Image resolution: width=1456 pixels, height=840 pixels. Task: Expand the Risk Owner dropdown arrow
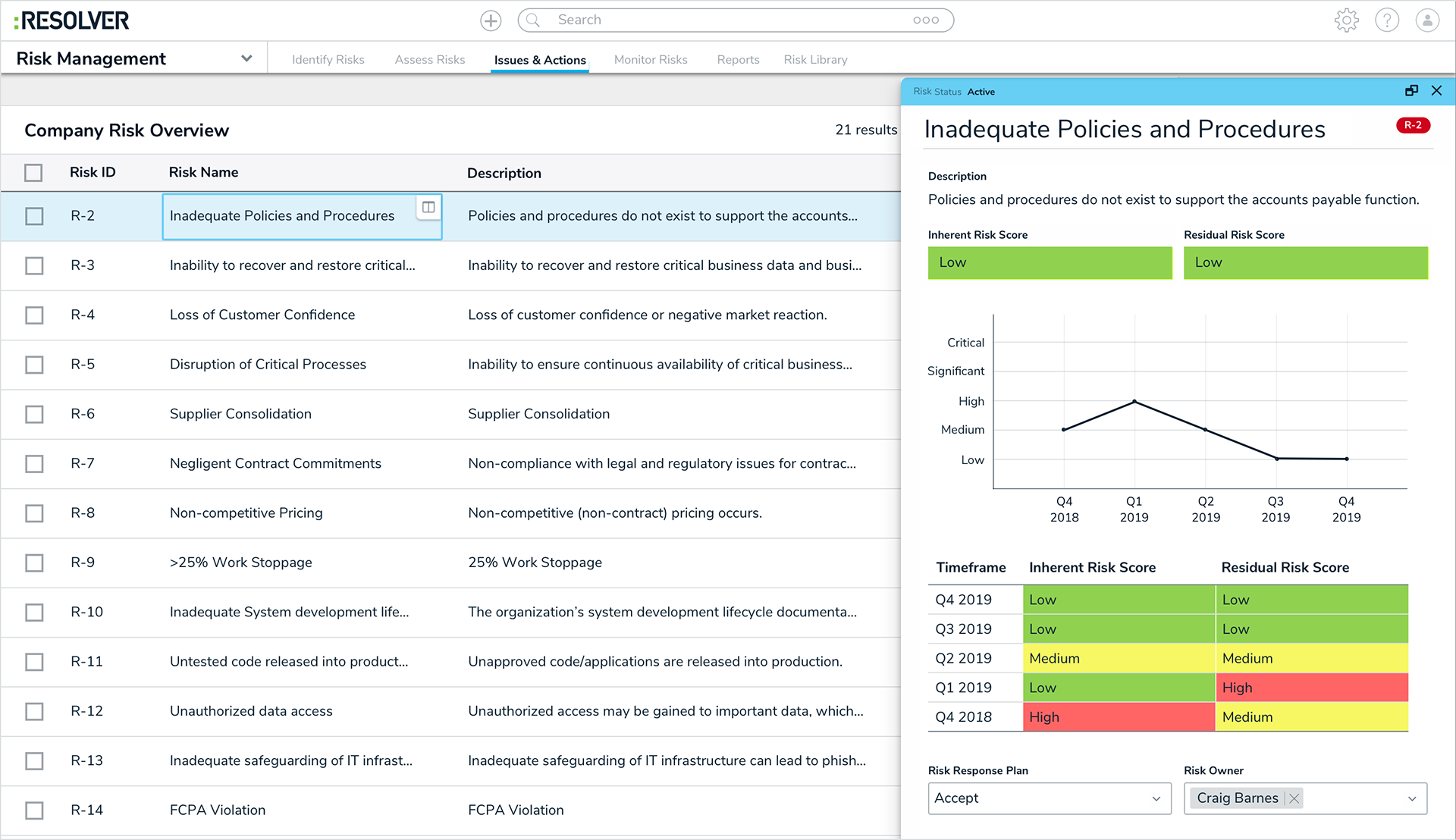click(x=1411, y=798)
